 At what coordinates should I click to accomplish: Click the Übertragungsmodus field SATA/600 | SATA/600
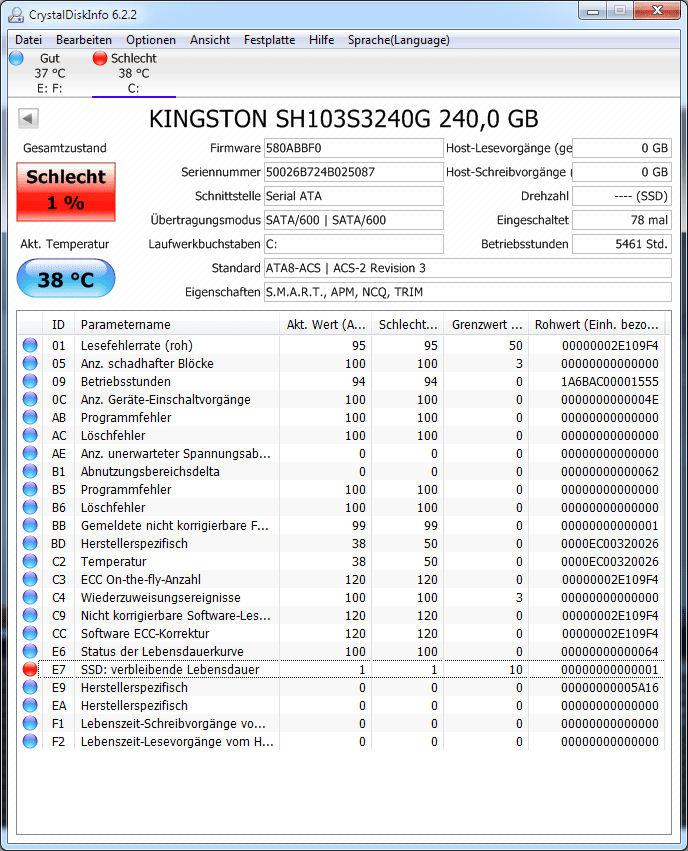point(353,220)
